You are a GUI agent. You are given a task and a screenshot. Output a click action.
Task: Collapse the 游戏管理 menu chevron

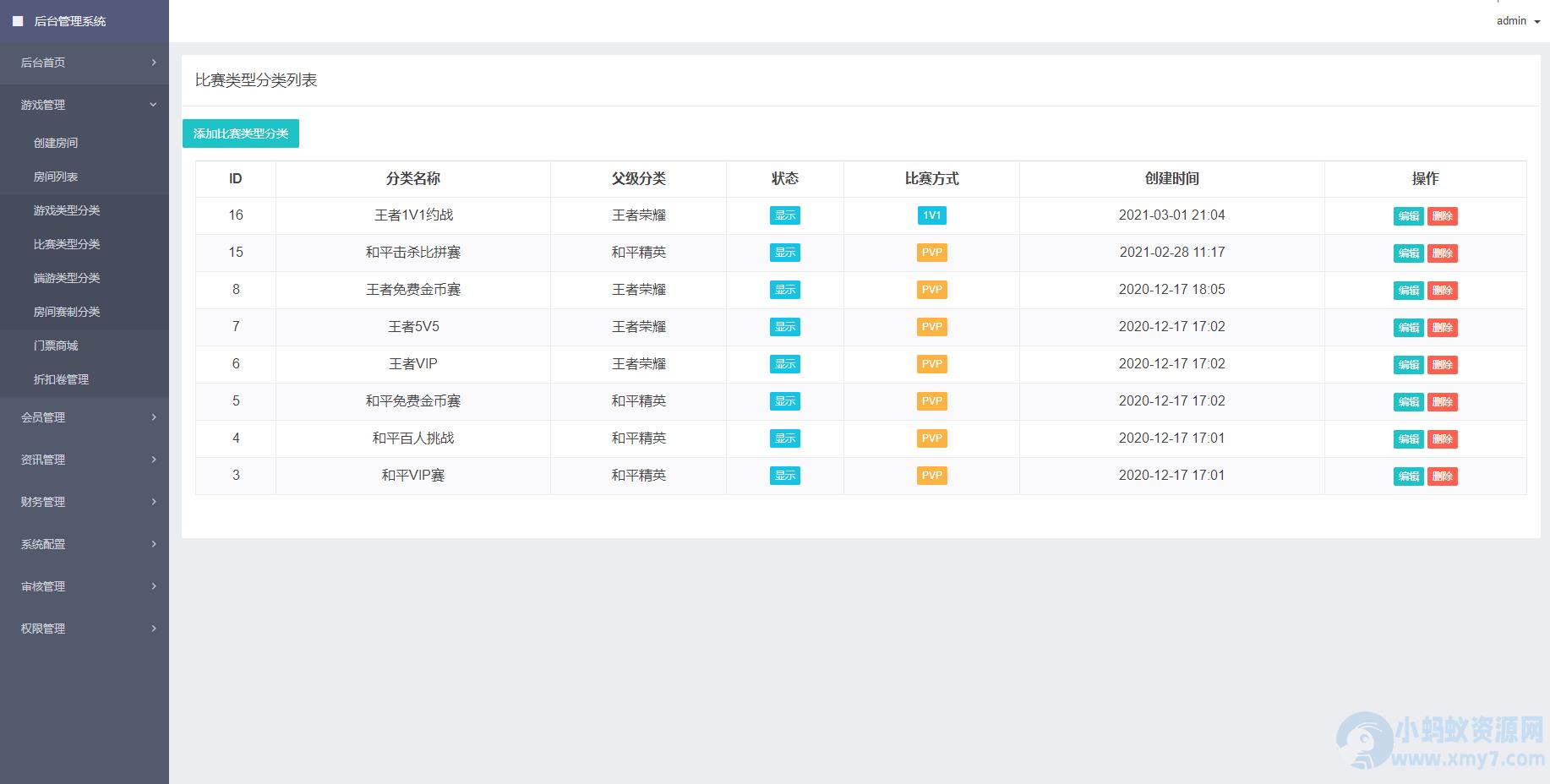154,105
